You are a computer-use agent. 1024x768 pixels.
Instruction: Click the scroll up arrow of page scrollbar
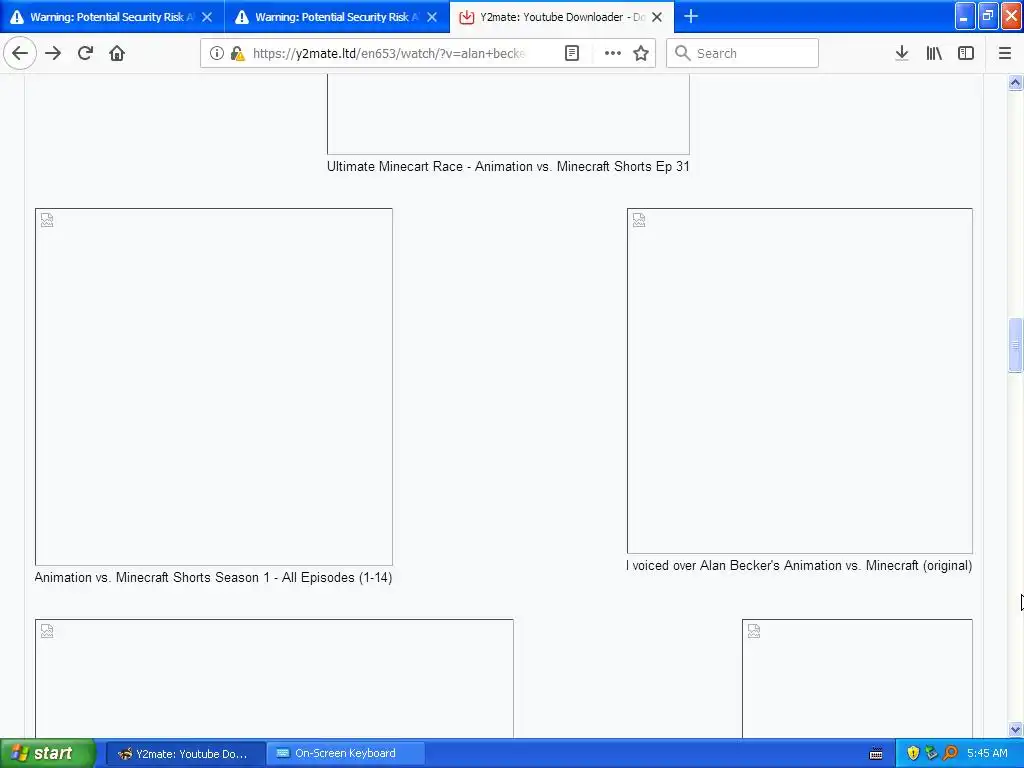click(1015, 82)
